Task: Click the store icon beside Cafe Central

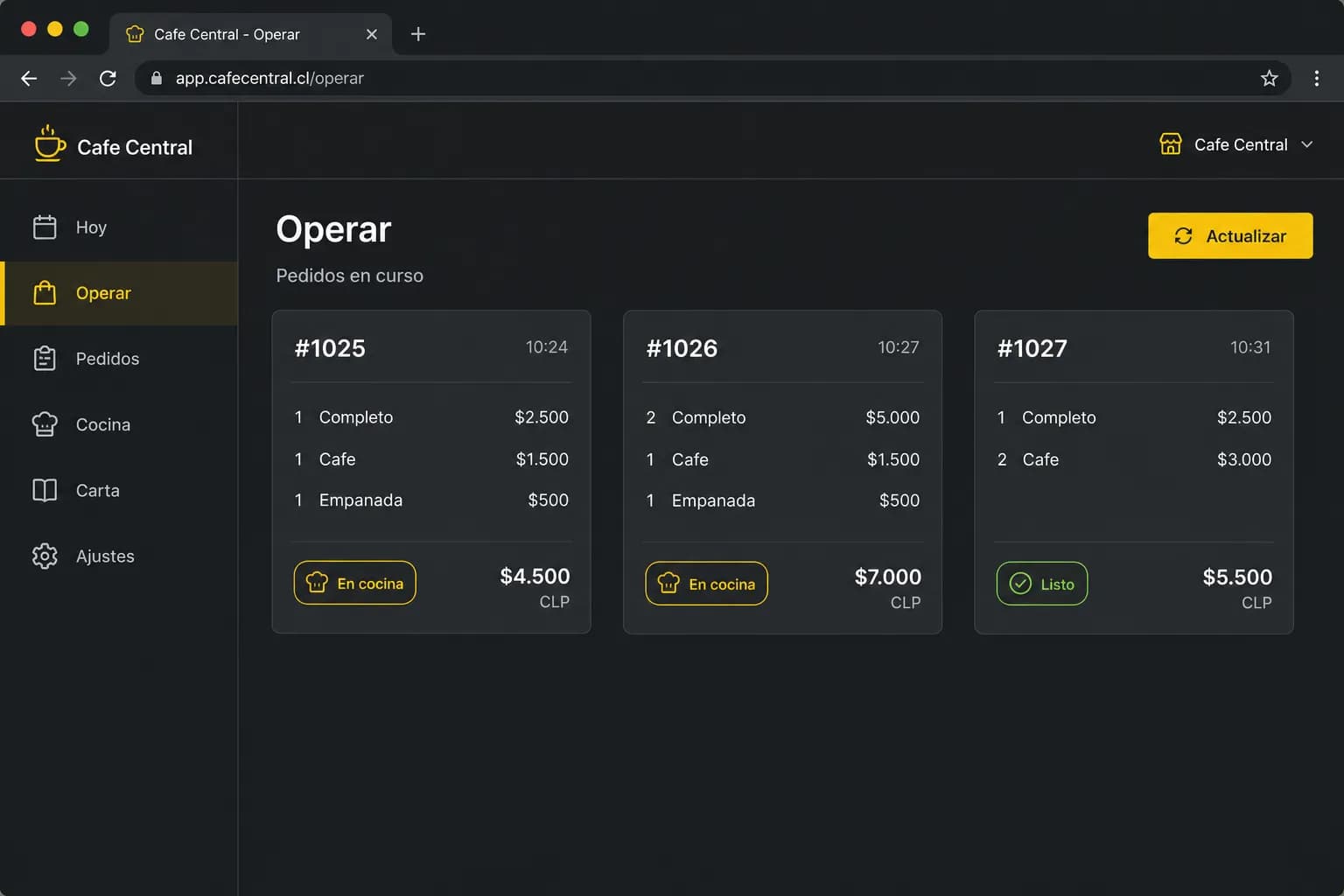Action: coord(1171,144)
